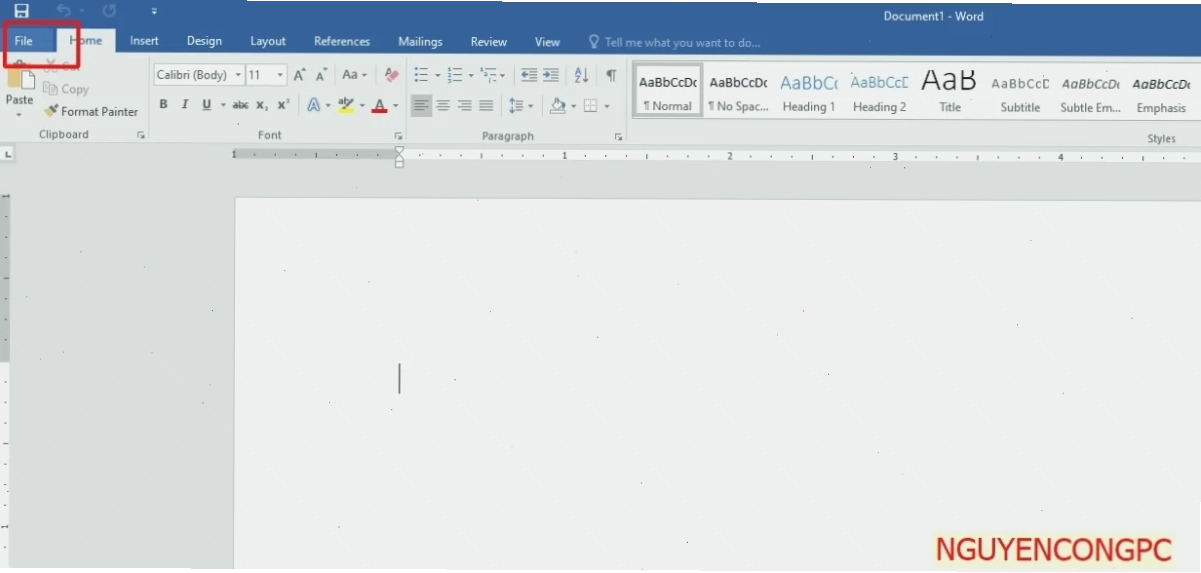Viewport: 1201px width, 573px height.
Task: Open the Clipboard dialog launcher
Action: (141, 135)
